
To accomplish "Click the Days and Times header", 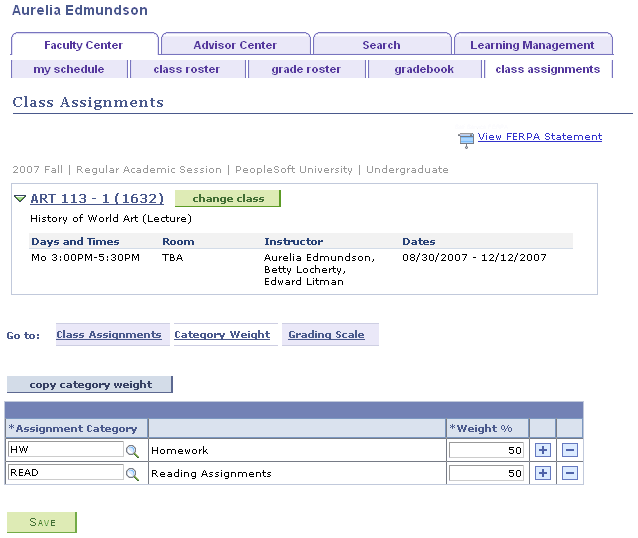I will pyautogui.click(x=75, y=242).
